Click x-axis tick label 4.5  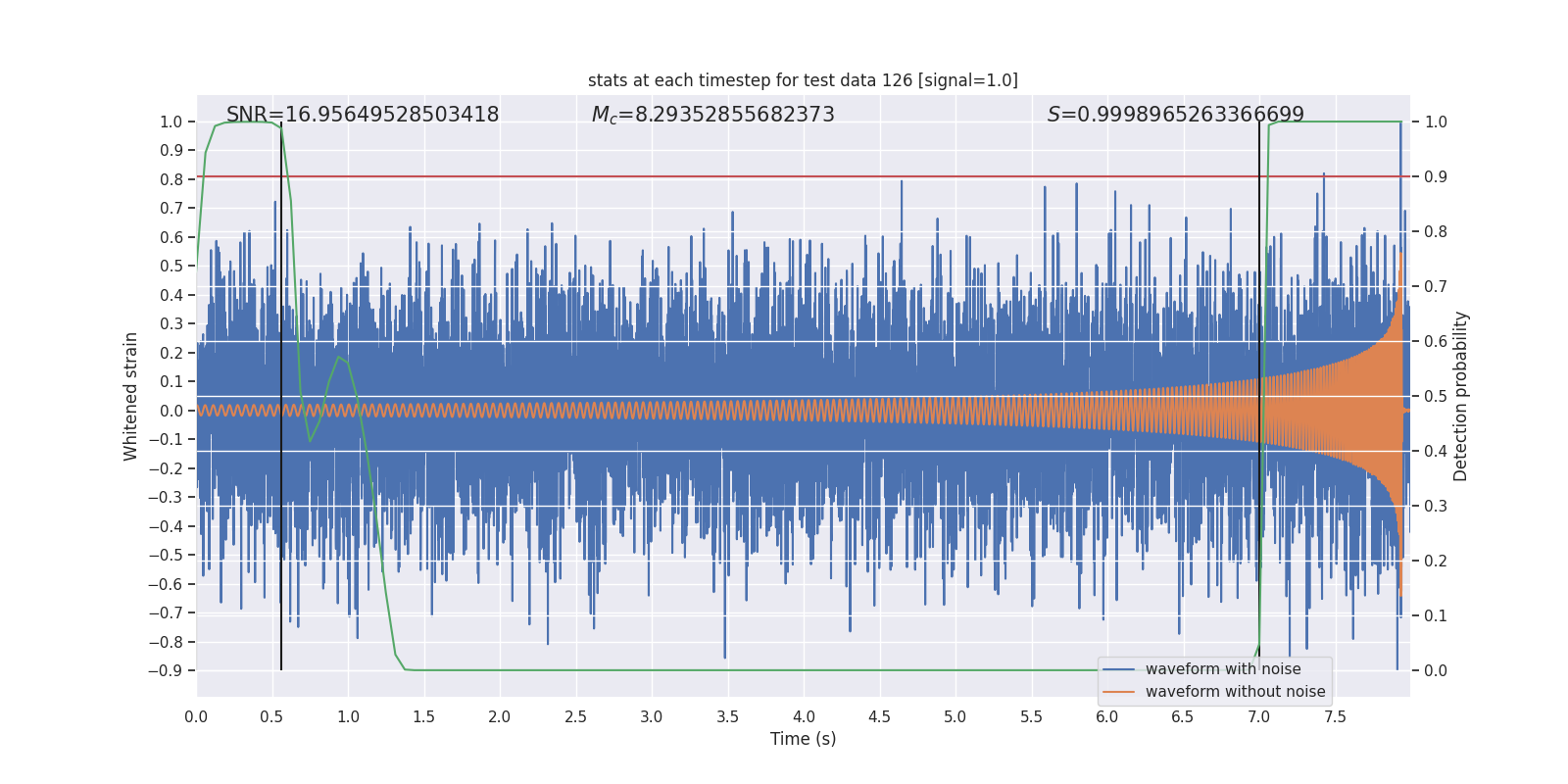[879, 716]
